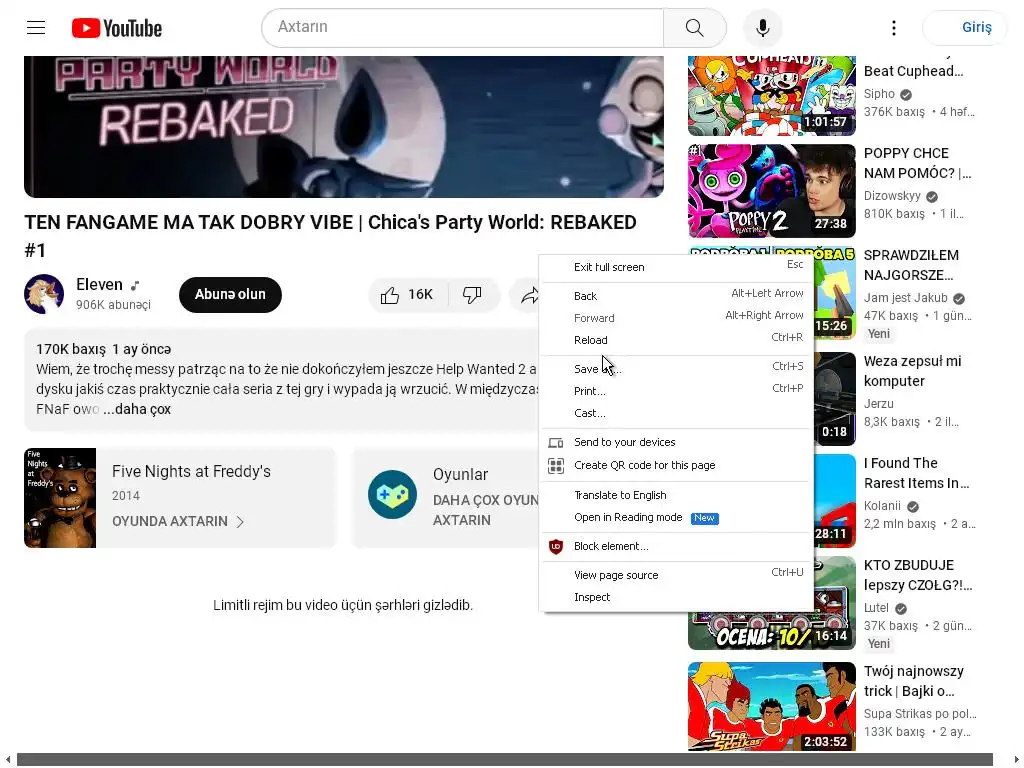Click OYUNDA AXTARIN chevron link

click(178, 521)
